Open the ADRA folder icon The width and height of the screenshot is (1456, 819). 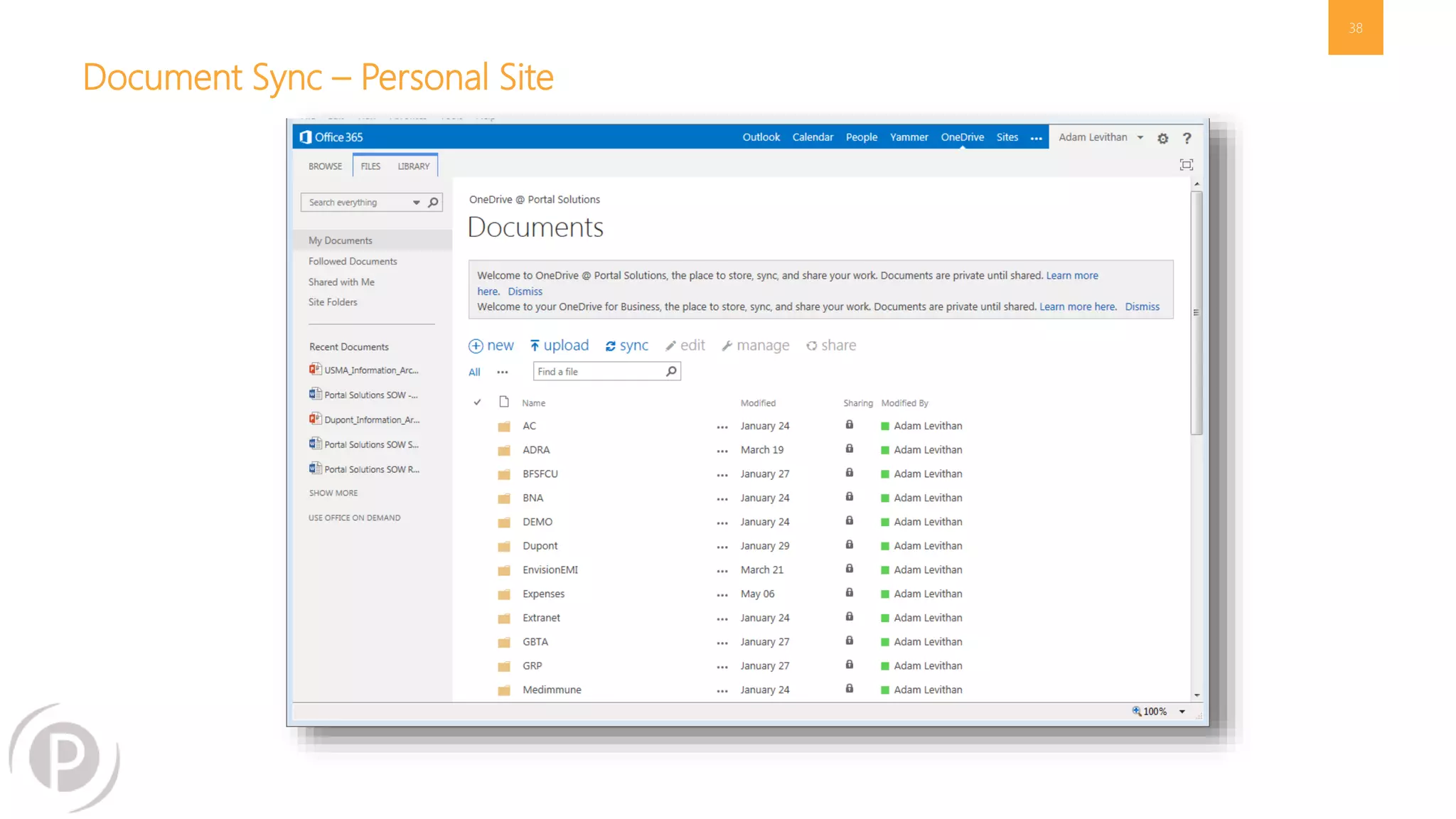504,451
